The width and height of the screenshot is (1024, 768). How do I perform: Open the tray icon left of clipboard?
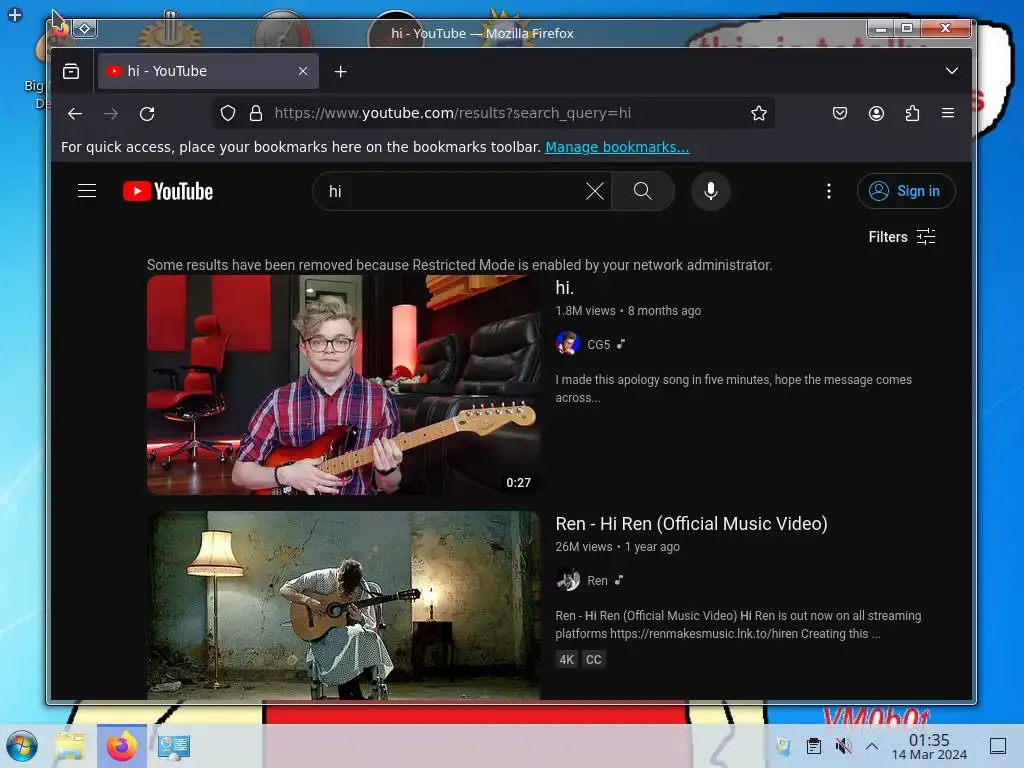783,746
